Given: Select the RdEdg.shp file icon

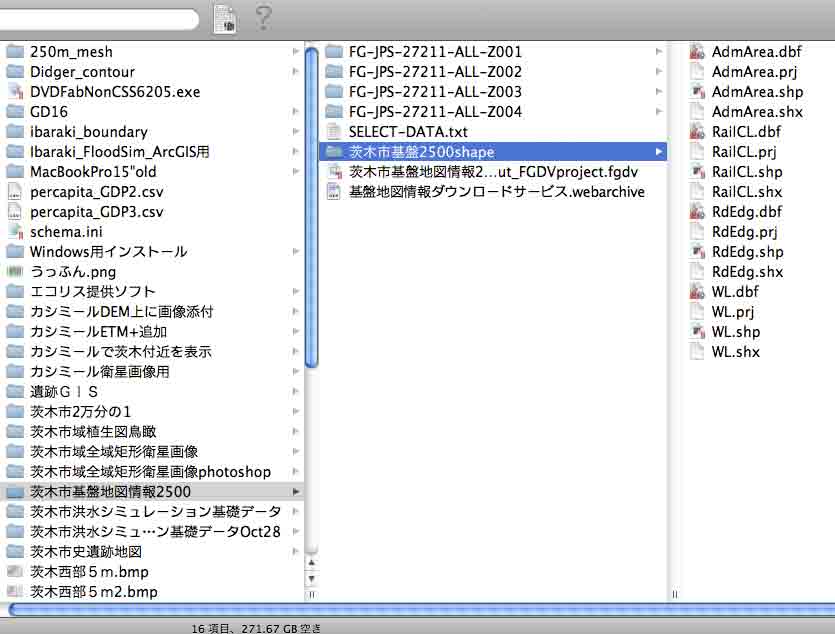Looking at the screenshot, I should (697, 251).
